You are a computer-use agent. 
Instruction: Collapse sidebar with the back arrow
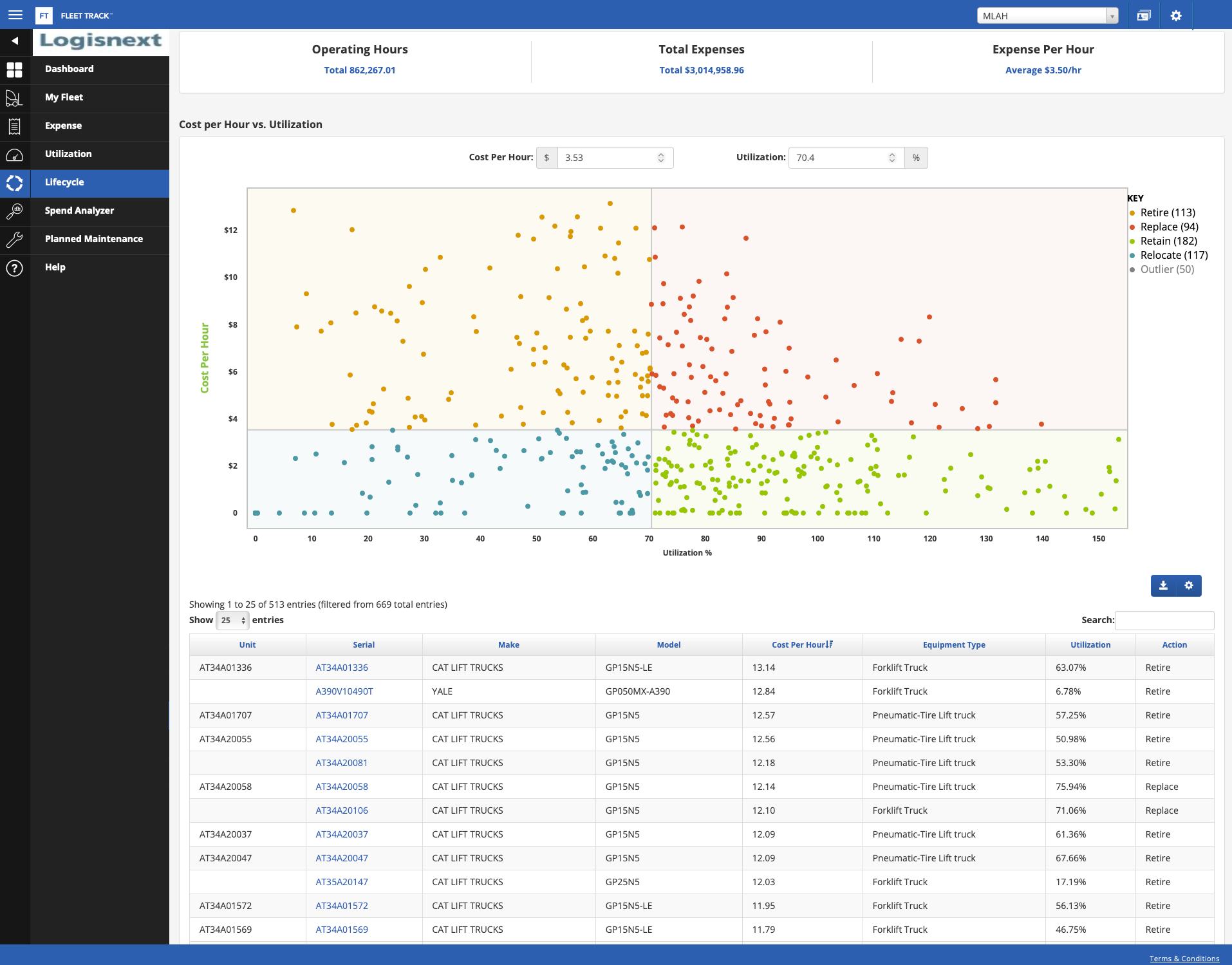tap(15, 41)
